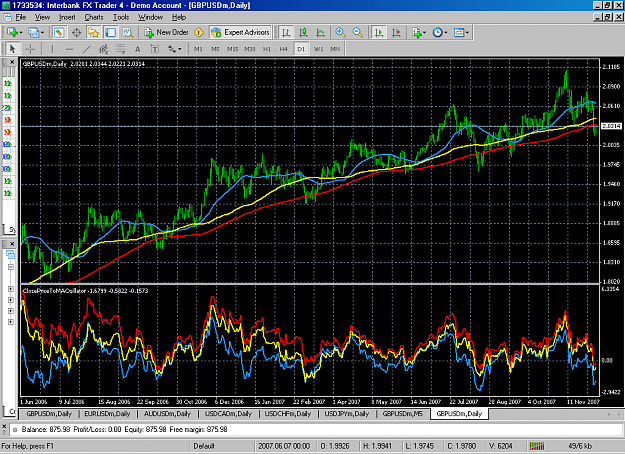Image resolution: width=625 pixels, height=454 pixels.
Task: Switch timeframe to H4
Action: click(x=283, y=49)
